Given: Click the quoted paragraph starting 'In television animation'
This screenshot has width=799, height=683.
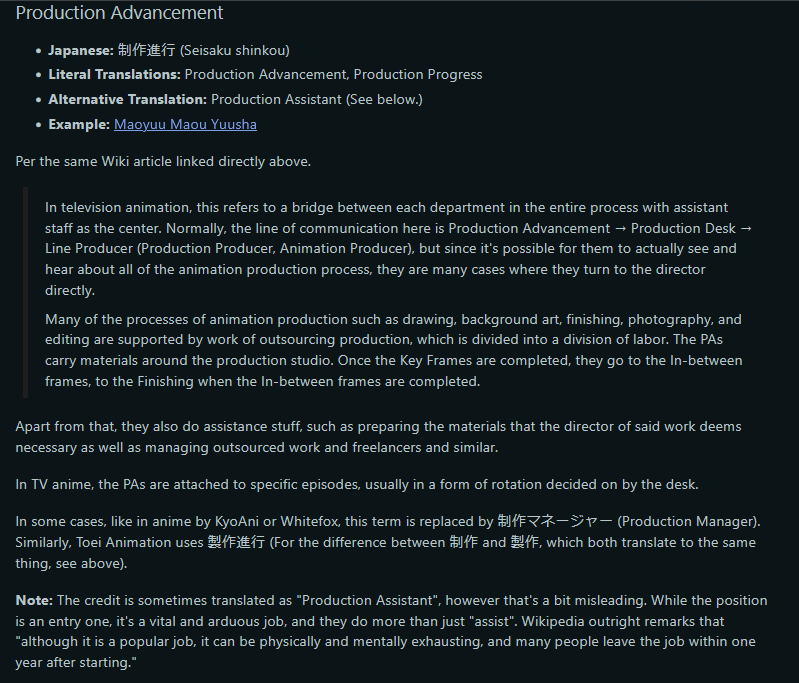Looking at the screenshot, I should pos(390,248).
